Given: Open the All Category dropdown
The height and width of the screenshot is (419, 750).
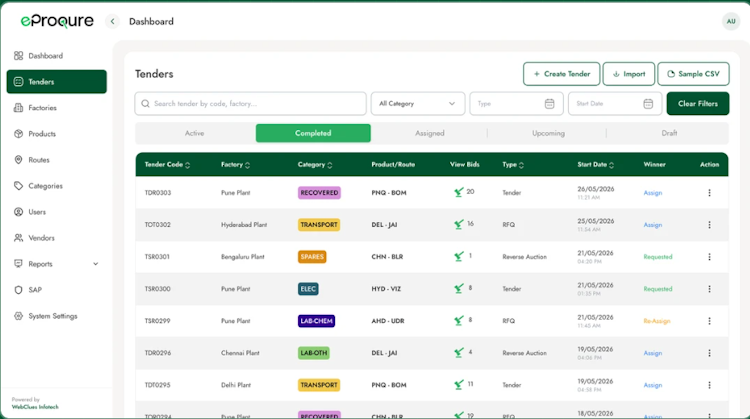Looking at the screenshot, I should coord(418,103).
